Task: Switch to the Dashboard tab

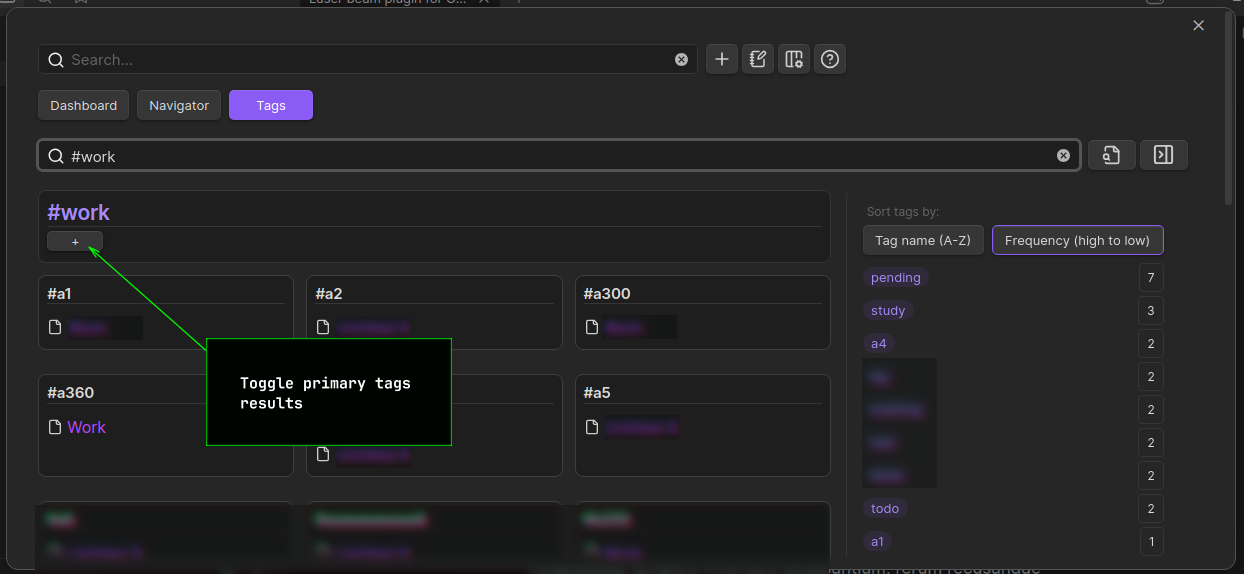Action: 84,105
